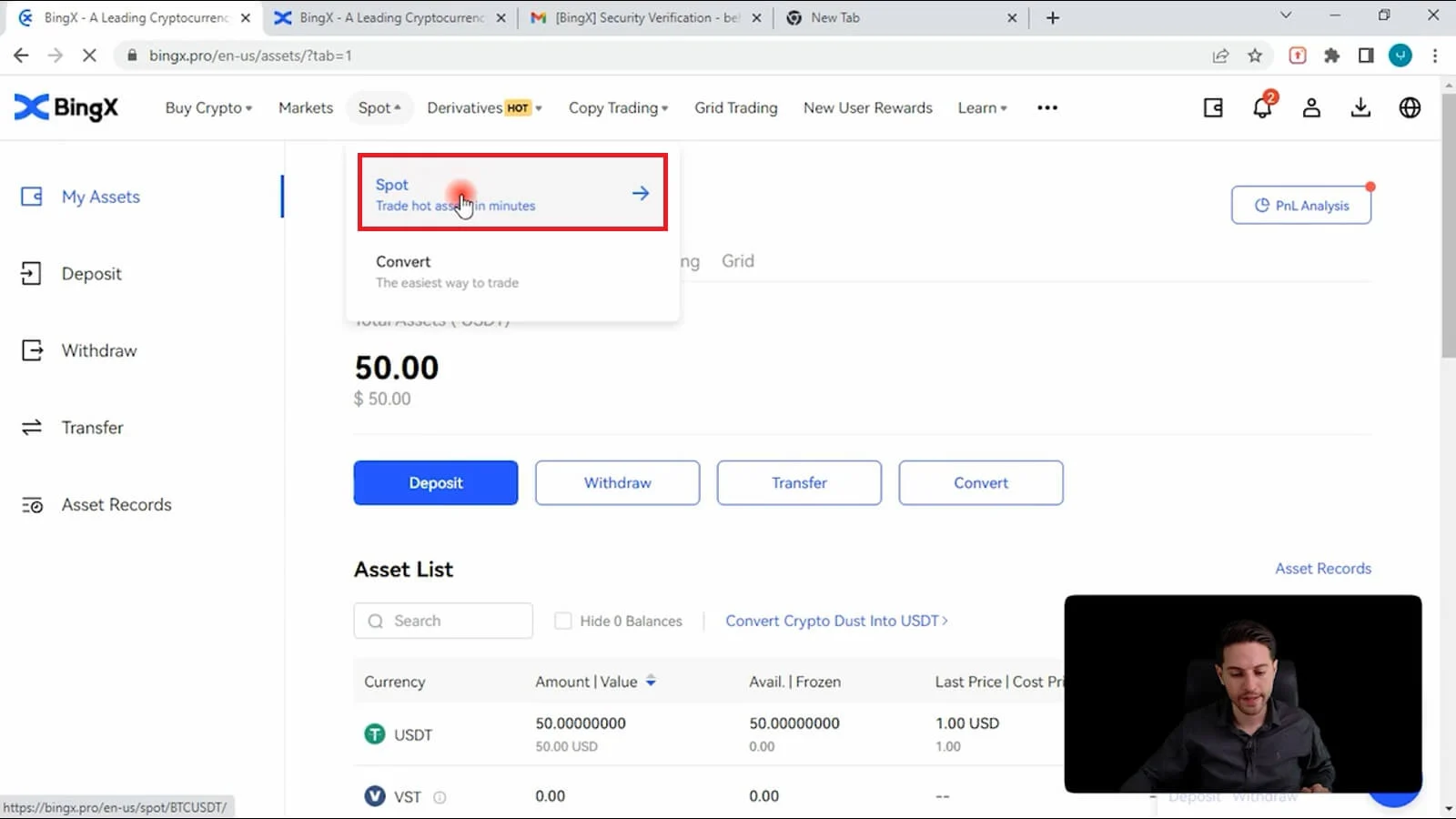Open My Assets in sidebar

click(x=101, y=197)
